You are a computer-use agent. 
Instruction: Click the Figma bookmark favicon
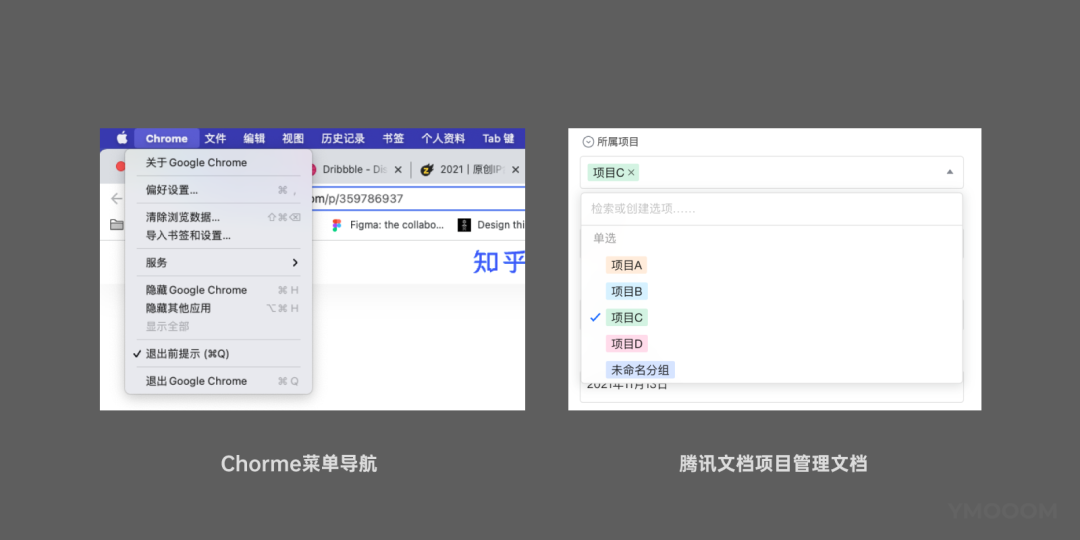(x=337, y=225)
